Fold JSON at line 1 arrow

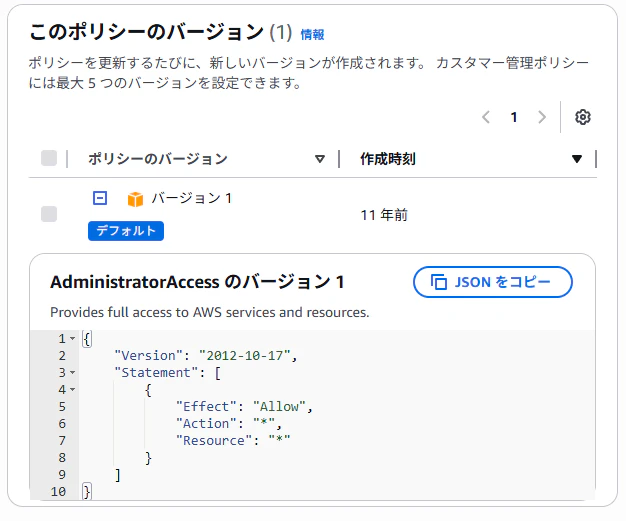click(x=72, y=339)
